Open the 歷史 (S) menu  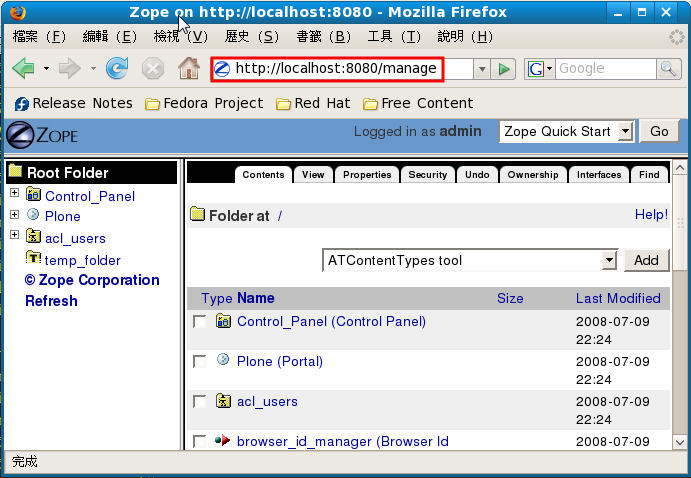(x=252, y=36)
